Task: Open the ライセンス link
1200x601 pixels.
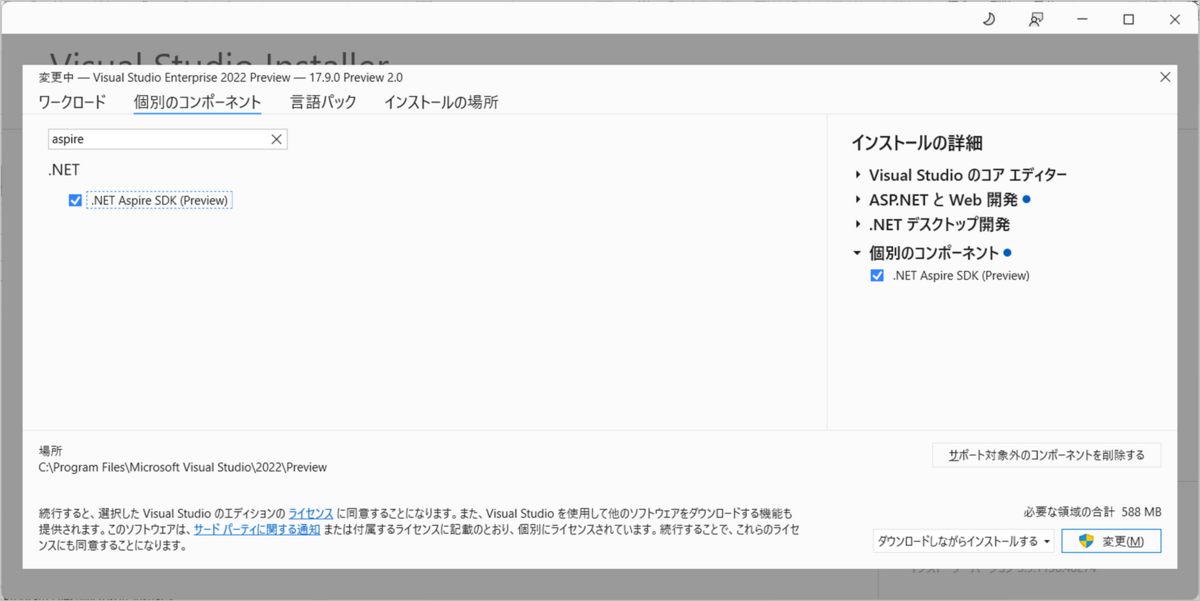Action: (x=310, y=513)
